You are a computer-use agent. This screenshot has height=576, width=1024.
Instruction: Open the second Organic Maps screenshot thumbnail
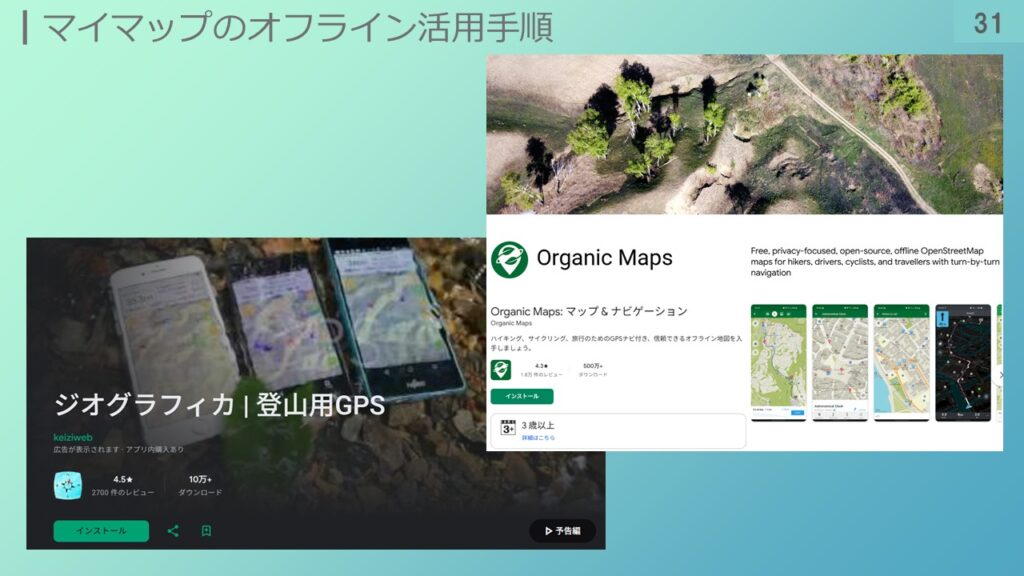pyautogui.click(x=839, y=362)
